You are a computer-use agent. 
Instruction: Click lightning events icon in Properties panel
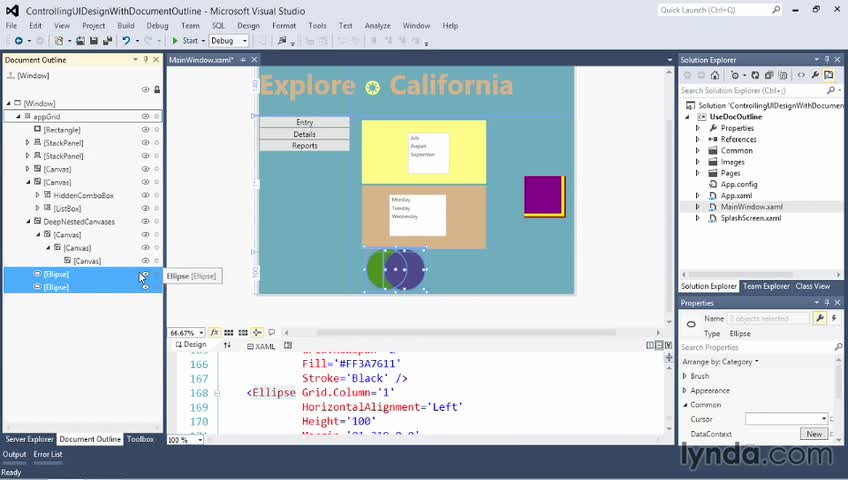pyautogui.click(x=834, y=318)
